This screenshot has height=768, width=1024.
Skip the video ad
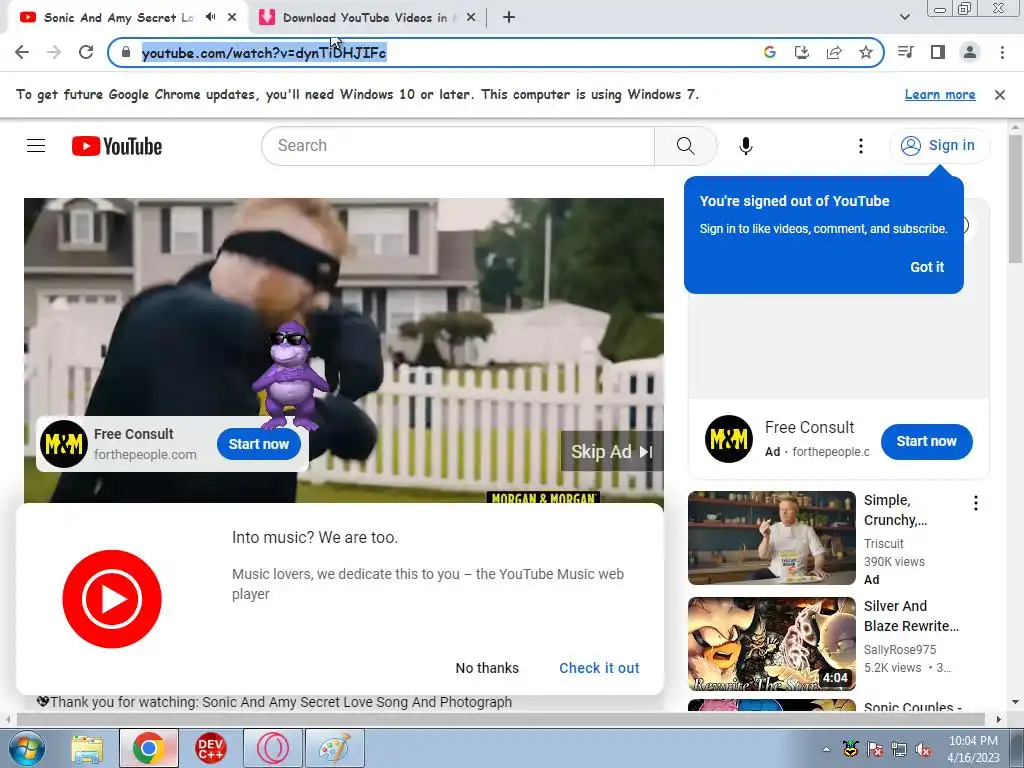tap(612, 452)
